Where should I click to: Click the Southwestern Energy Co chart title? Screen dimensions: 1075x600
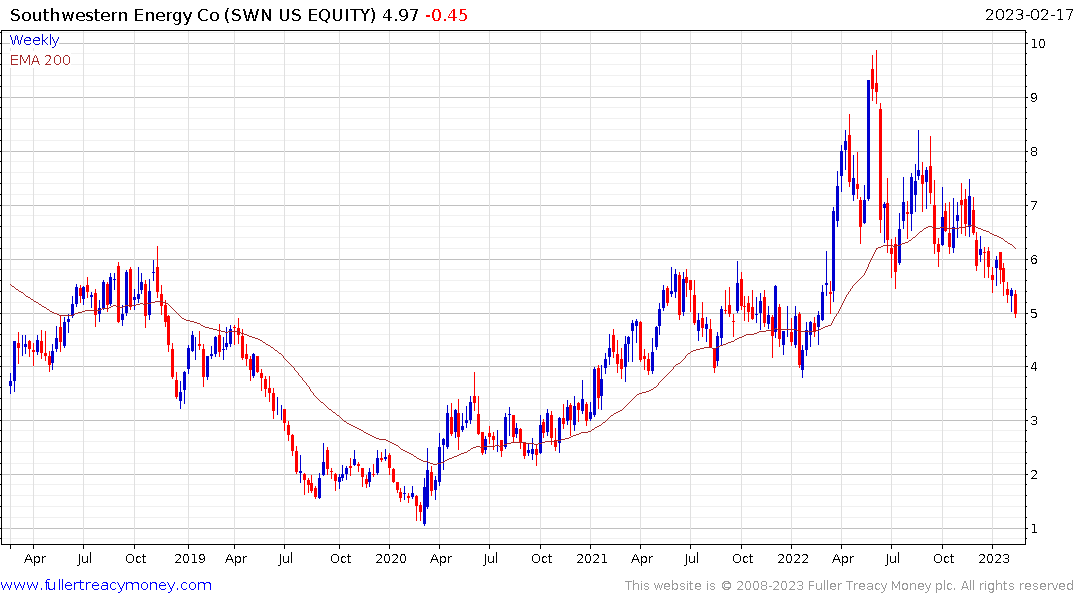tap(193, 15)
